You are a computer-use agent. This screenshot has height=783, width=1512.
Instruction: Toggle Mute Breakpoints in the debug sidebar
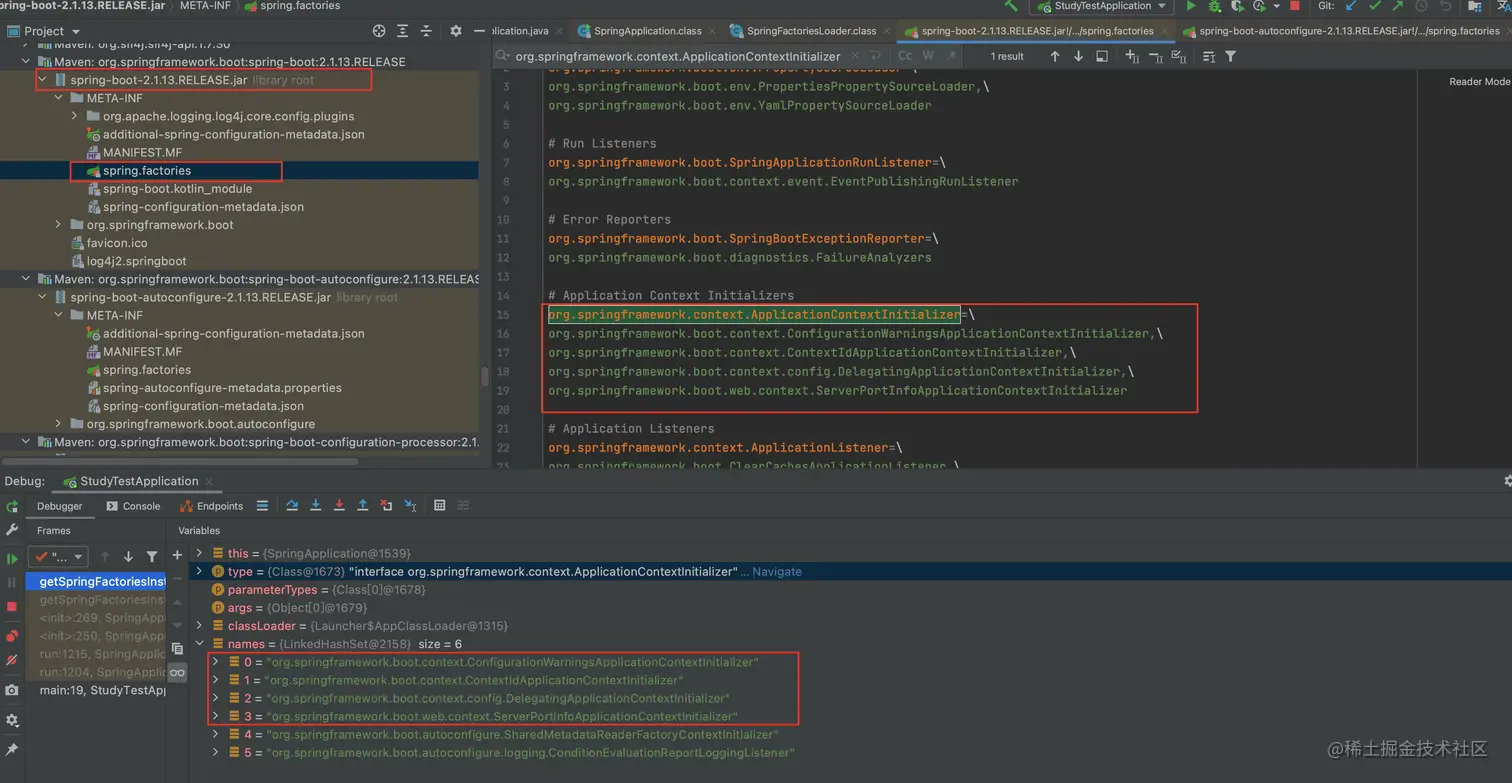tap(12, 660)
